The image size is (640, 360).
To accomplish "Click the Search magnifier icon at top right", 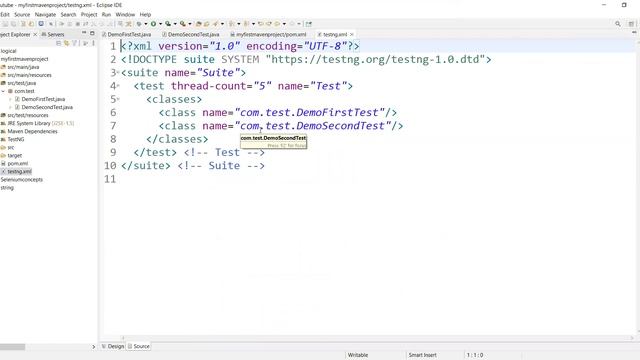I will coord(618,24).
